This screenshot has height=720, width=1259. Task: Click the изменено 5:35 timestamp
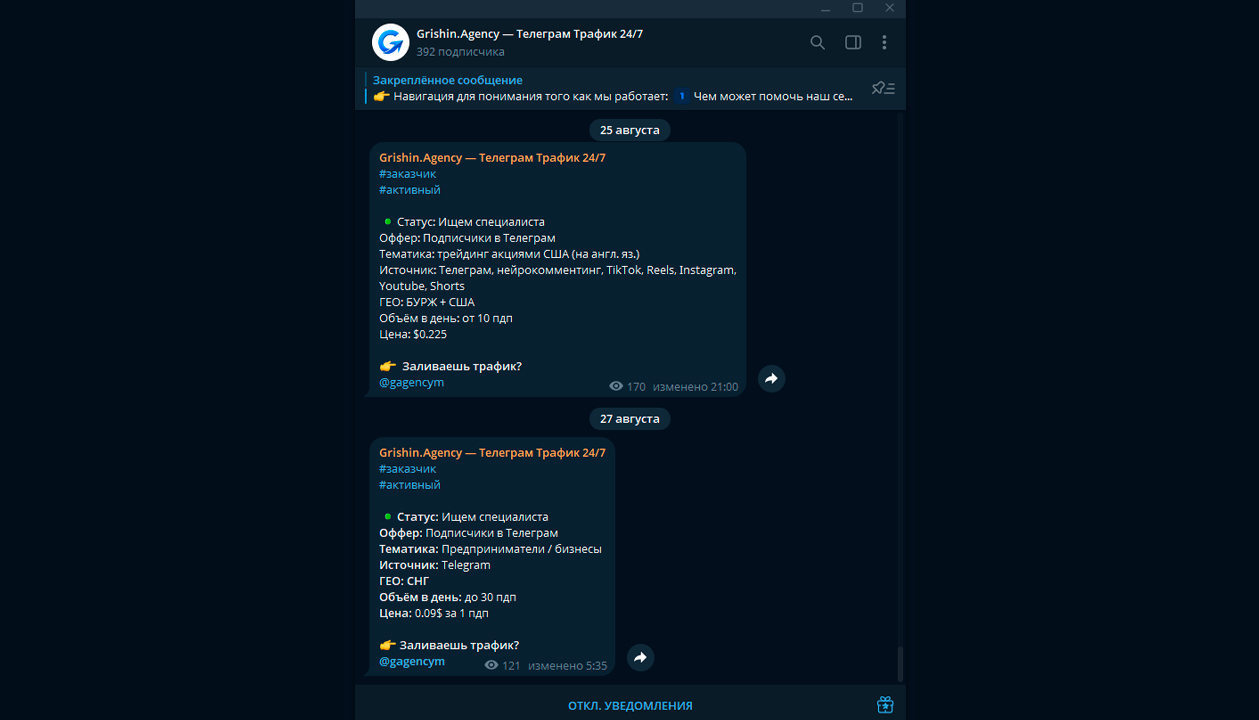[568, 666]
